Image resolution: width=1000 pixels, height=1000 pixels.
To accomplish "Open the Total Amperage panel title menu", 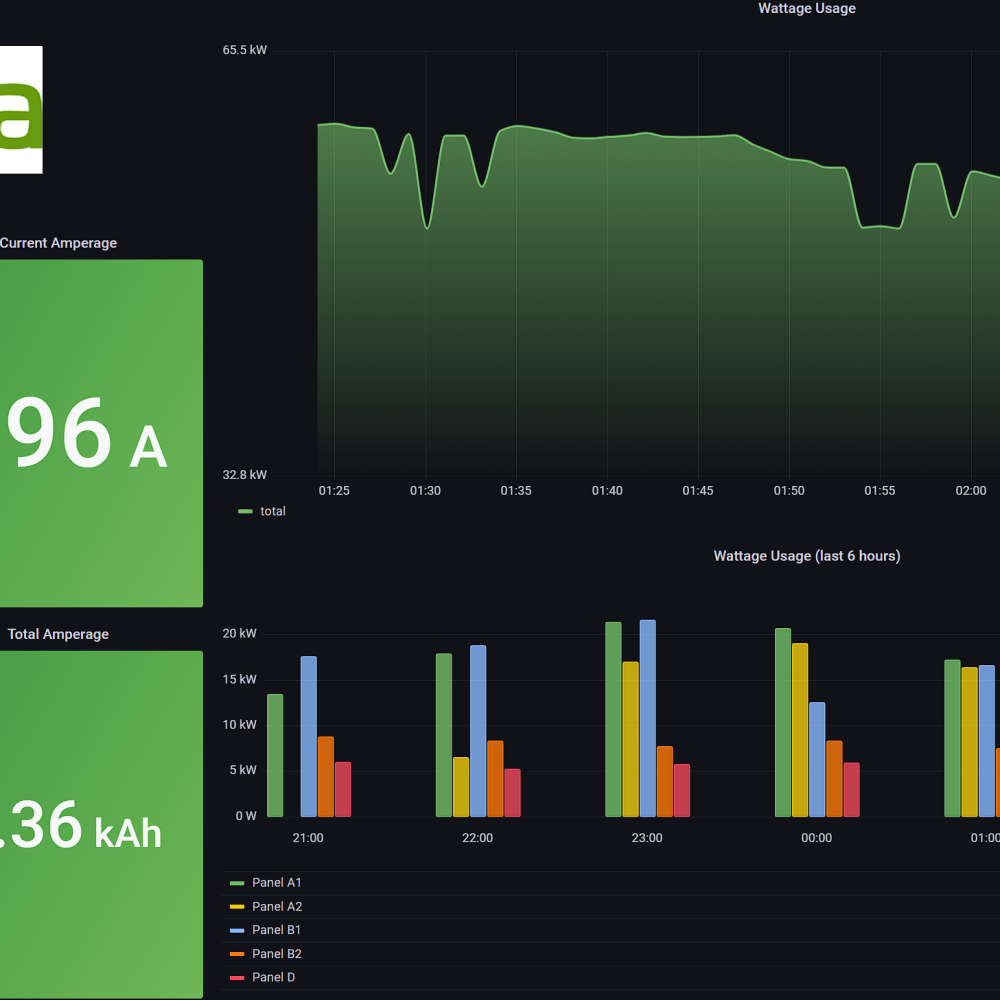I will point(58,634).
